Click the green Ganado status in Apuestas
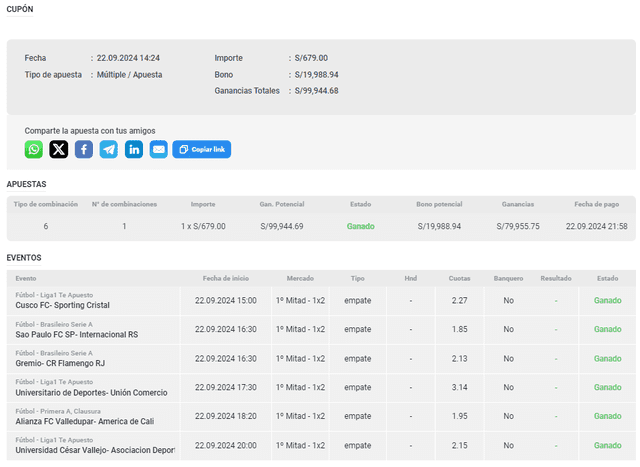The height and width of the screenshot is (467, 640). pyautogui.click(x=360, y=226)
